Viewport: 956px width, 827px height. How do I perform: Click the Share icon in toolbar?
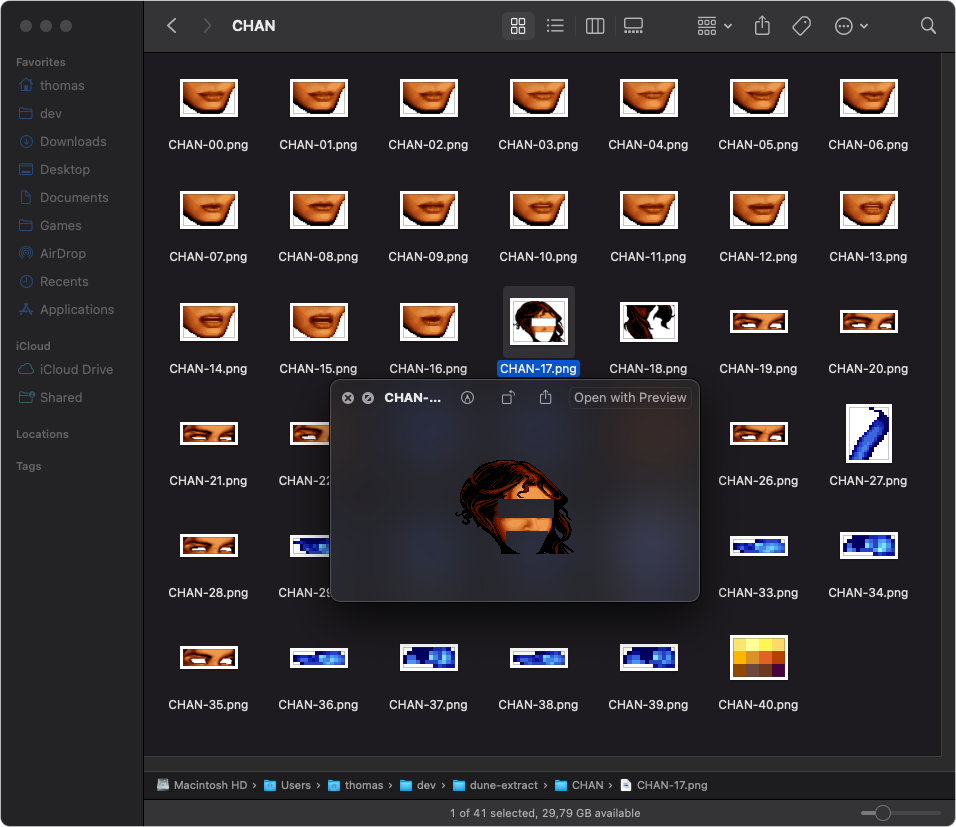[x=762, y=26]
